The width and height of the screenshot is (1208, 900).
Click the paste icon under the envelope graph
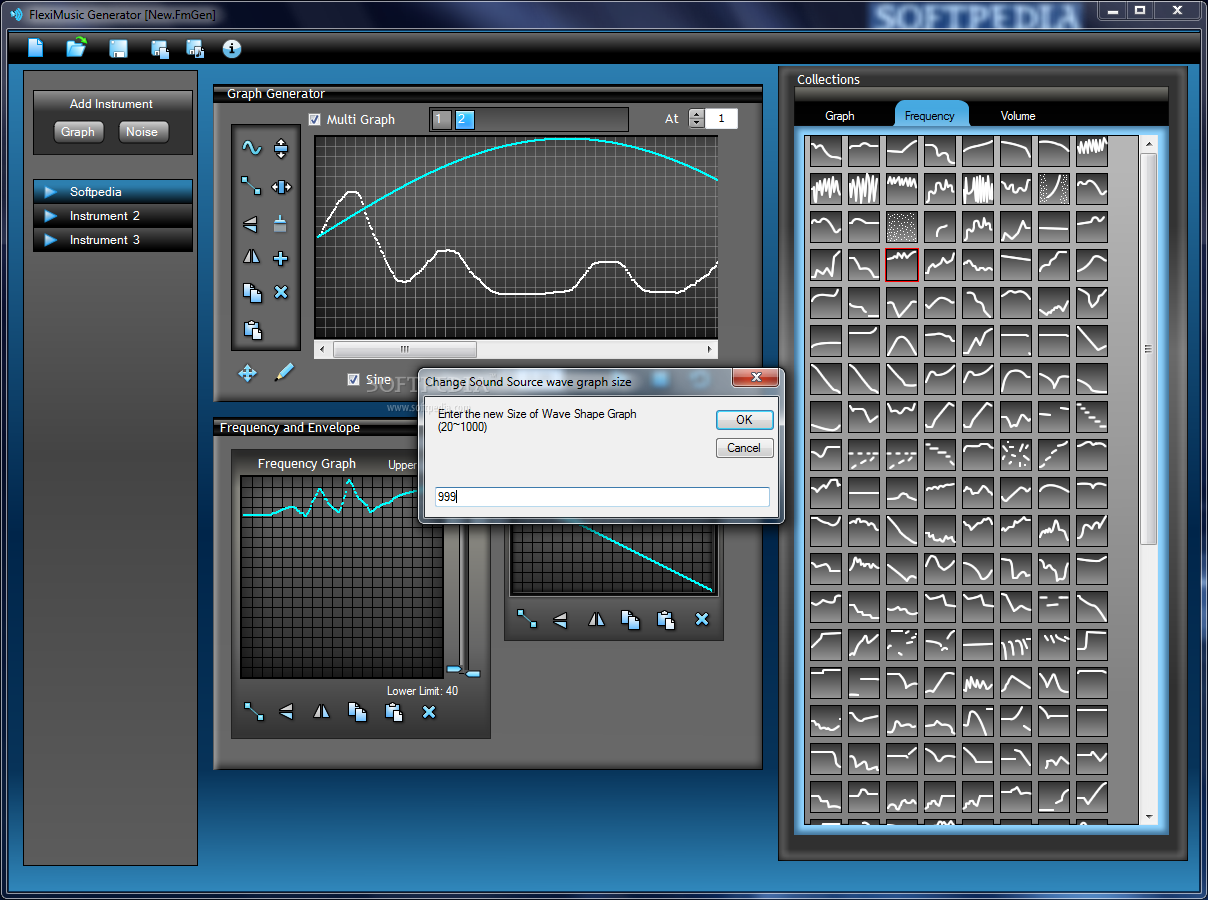(x=666, y=619)
